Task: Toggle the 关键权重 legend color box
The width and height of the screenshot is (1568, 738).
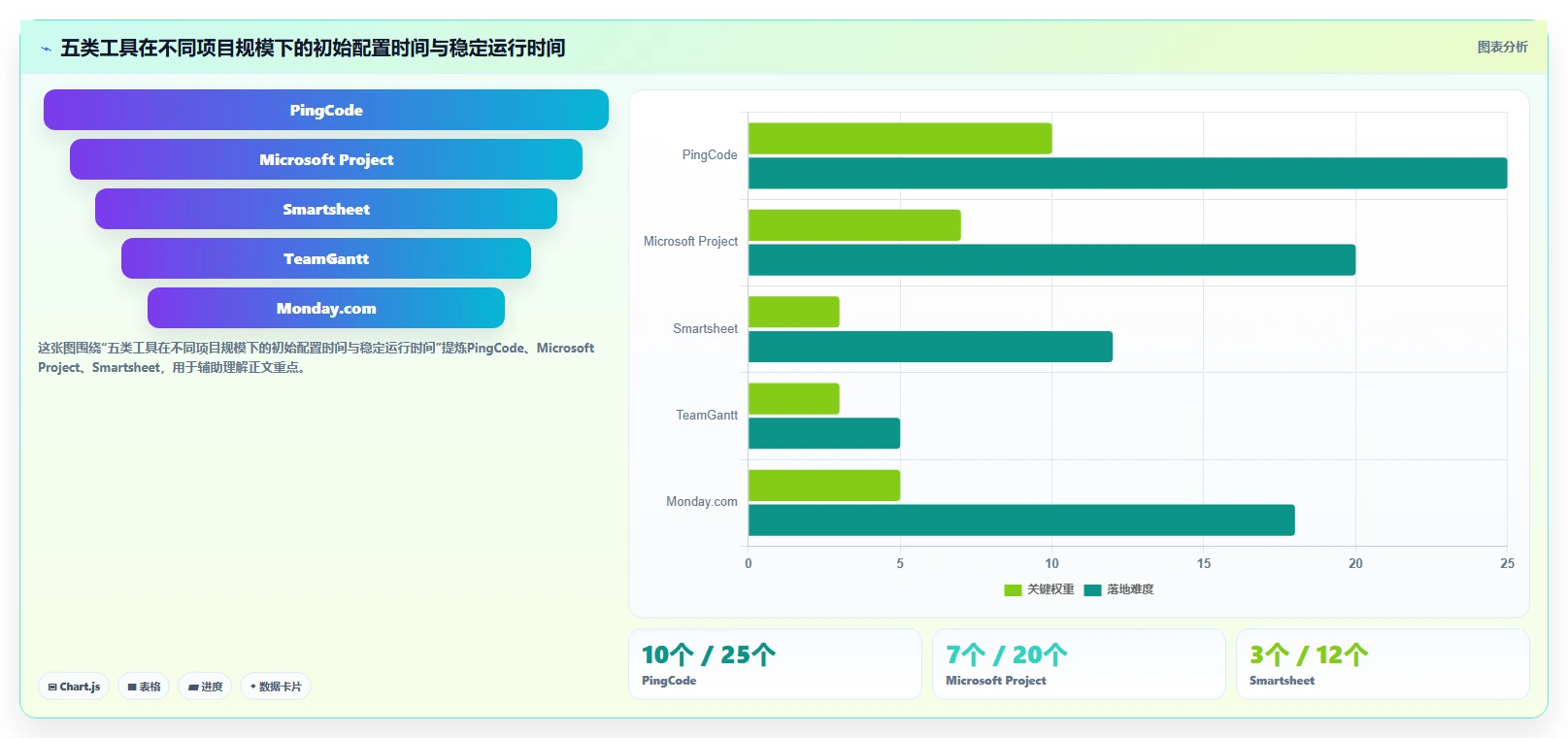Action: point(1013,589)
